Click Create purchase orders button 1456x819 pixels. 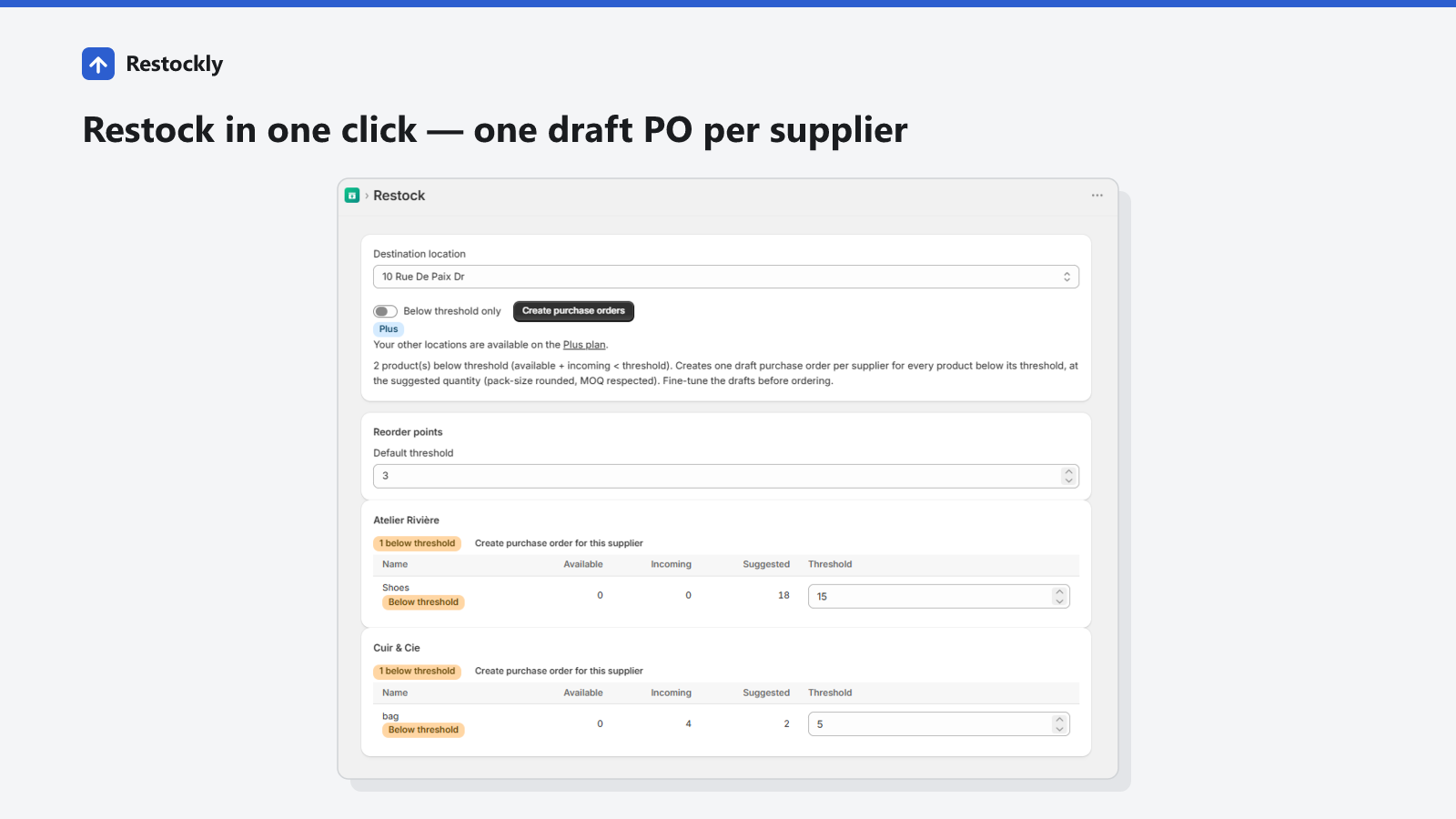(573, 311)
